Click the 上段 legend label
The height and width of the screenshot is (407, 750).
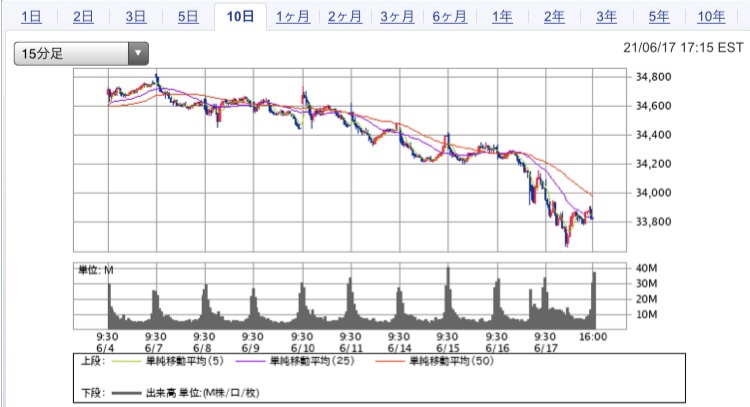93,361
